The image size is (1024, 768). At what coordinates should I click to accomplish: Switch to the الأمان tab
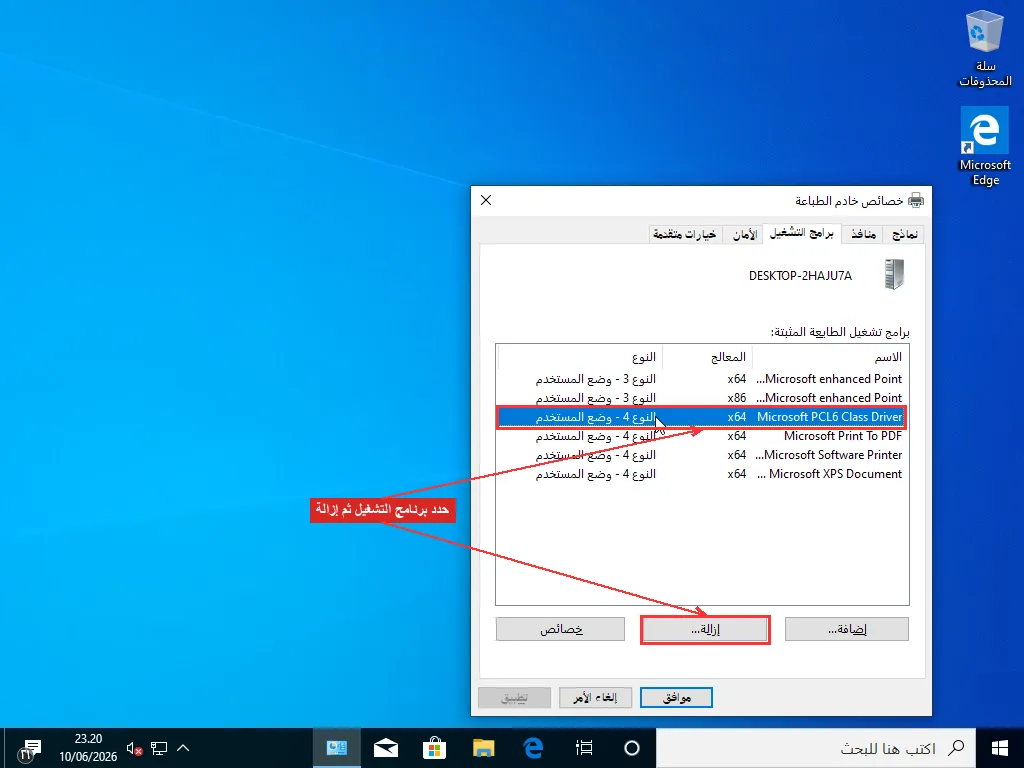click(x=744, y=234)
